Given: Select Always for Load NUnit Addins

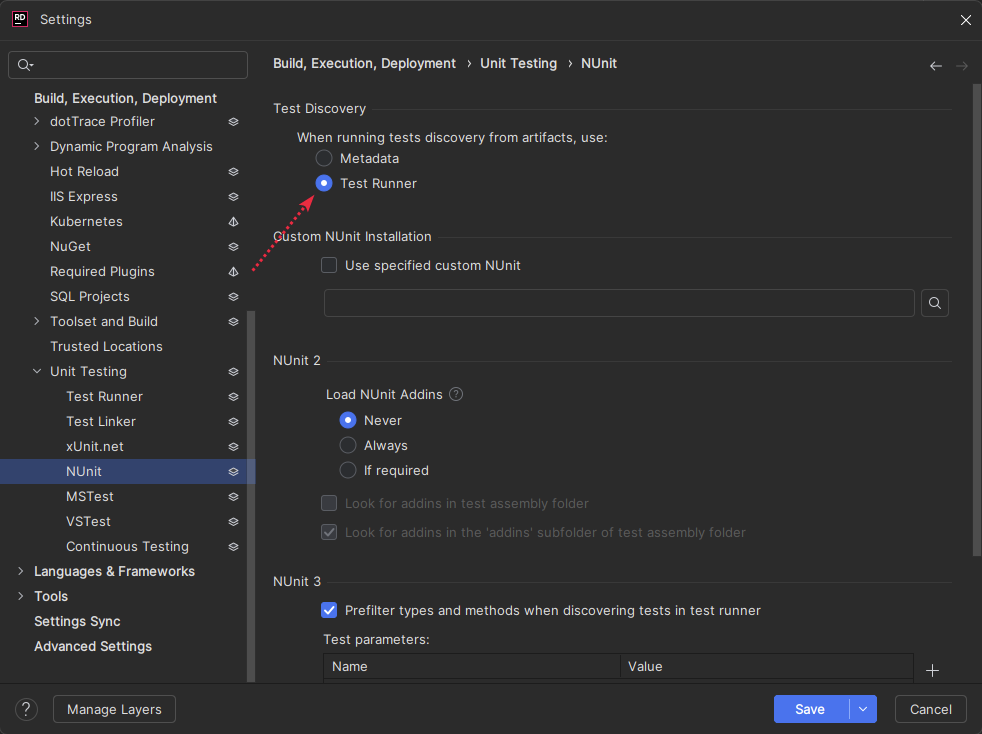Looking at the screenshot, I should pyautogui.click(x=348, y=445).
